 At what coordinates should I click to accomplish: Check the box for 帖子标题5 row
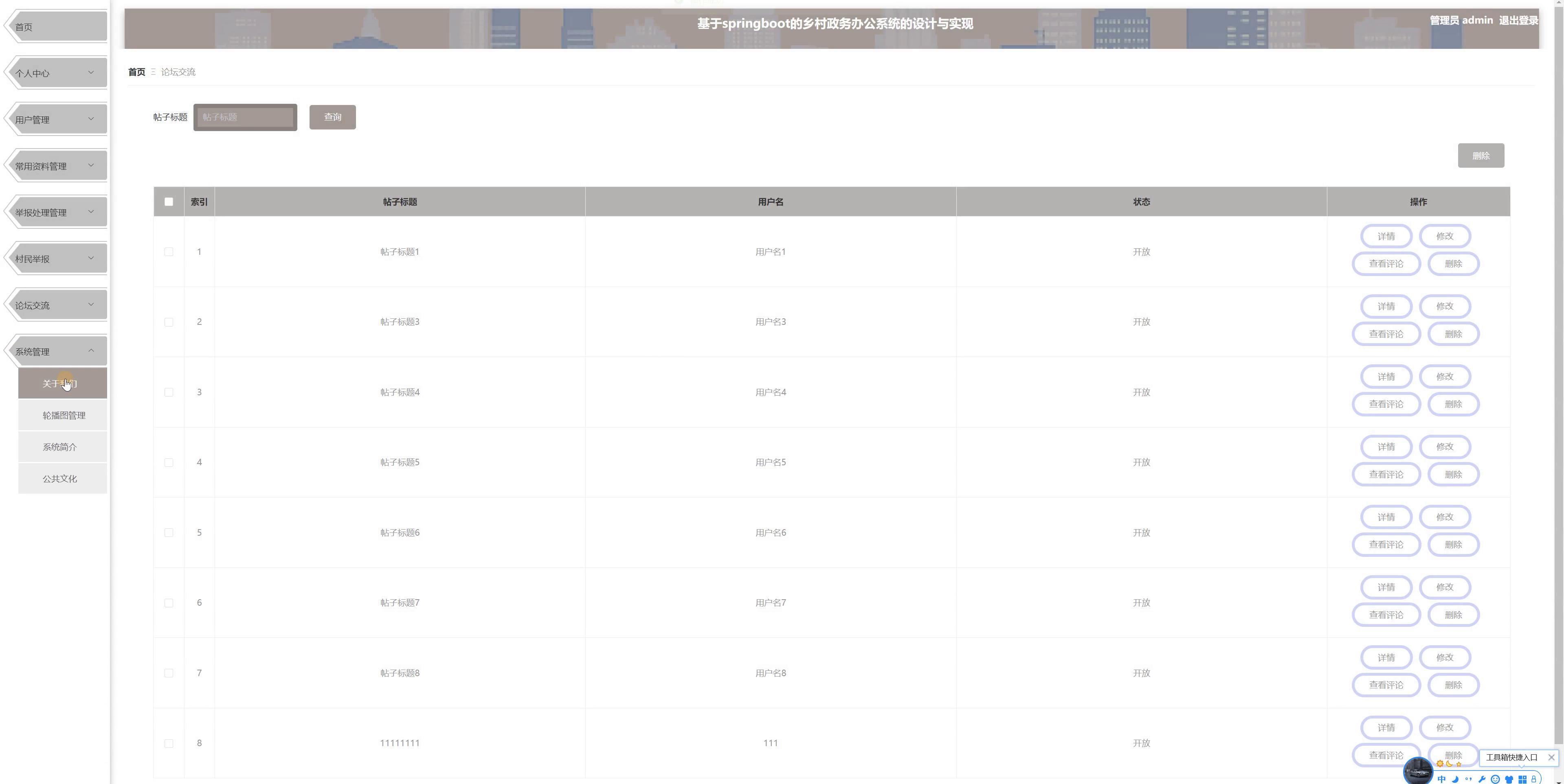click(169, 462)
